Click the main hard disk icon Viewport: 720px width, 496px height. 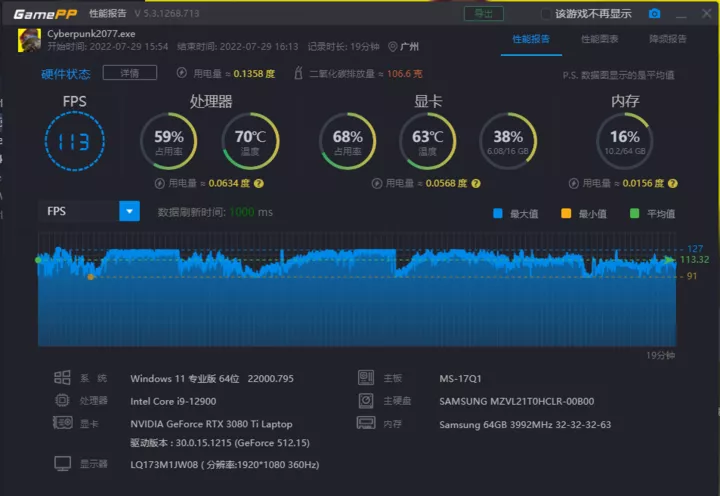366,400
